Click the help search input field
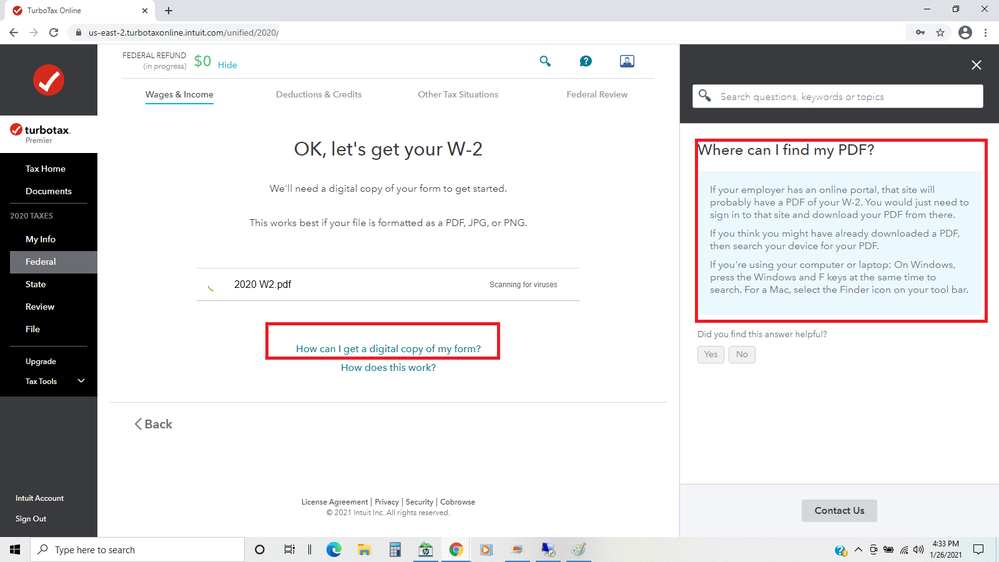This screenshot has width=999, height=562. (x=838, y=97)
